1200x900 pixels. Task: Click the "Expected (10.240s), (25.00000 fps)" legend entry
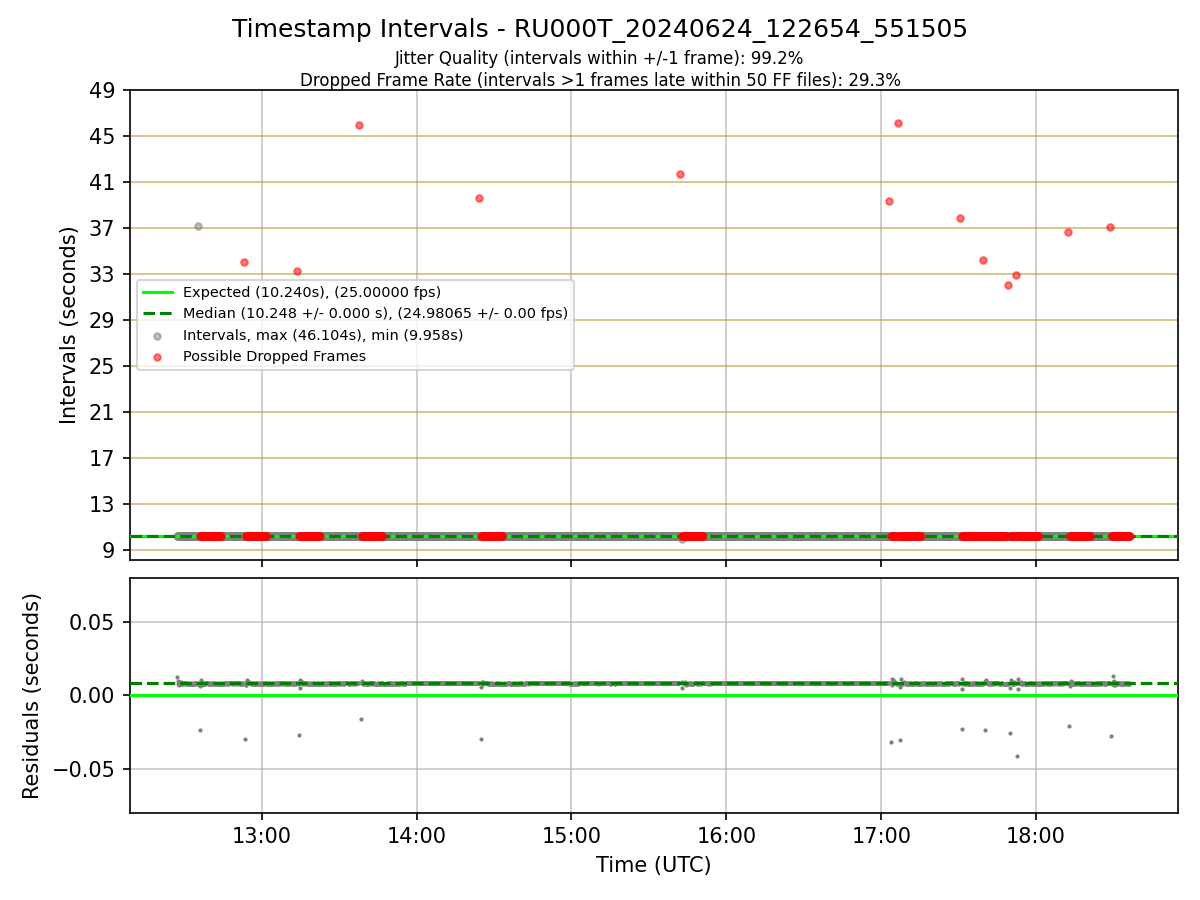[x=312, y=292]
